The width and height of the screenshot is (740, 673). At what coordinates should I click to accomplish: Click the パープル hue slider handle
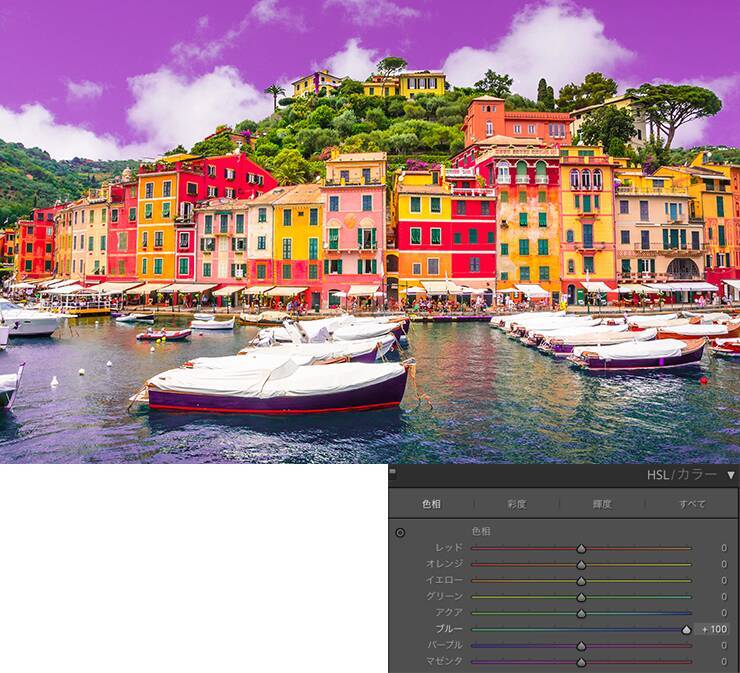point(581,645)
